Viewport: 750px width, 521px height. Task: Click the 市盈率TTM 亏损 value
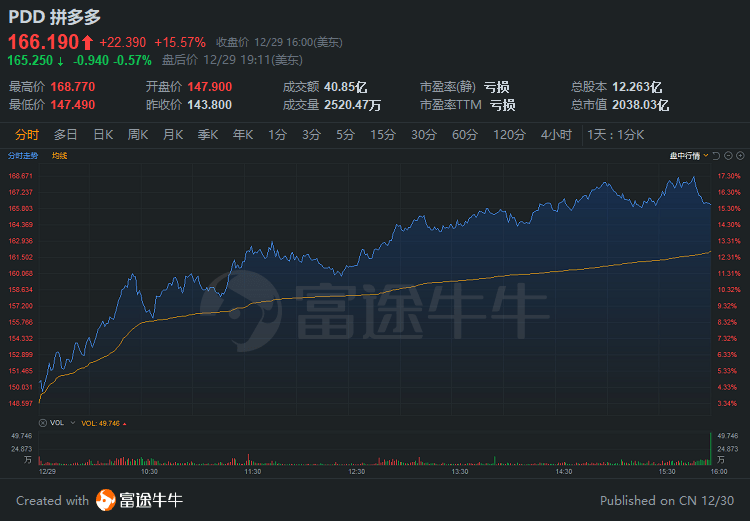[x=502, y=105]
